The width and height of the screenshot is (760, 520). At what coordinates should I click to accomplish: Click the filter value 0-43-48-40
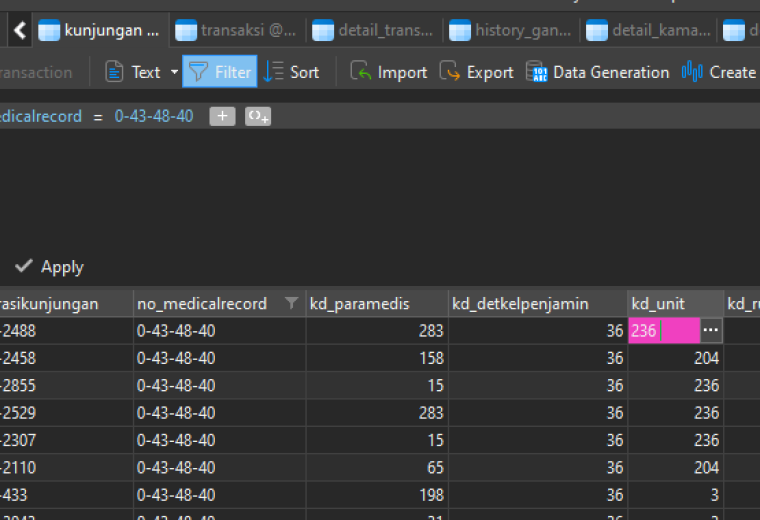(x=154, y=116)
